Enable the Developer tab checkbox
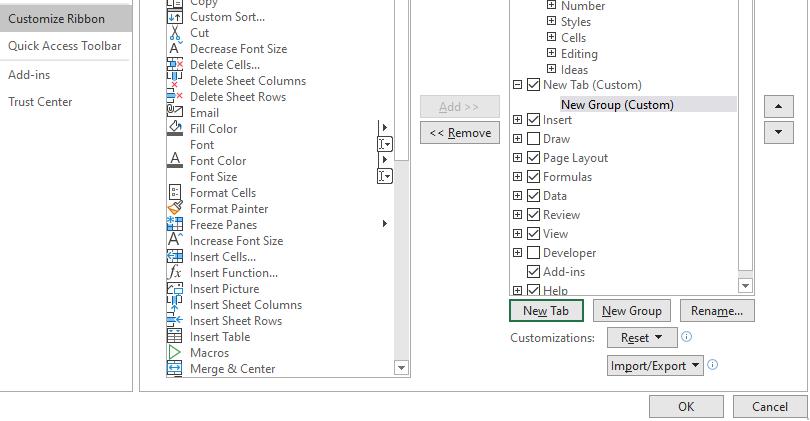Screen dimensions: 810x421 tap(533, 253)
